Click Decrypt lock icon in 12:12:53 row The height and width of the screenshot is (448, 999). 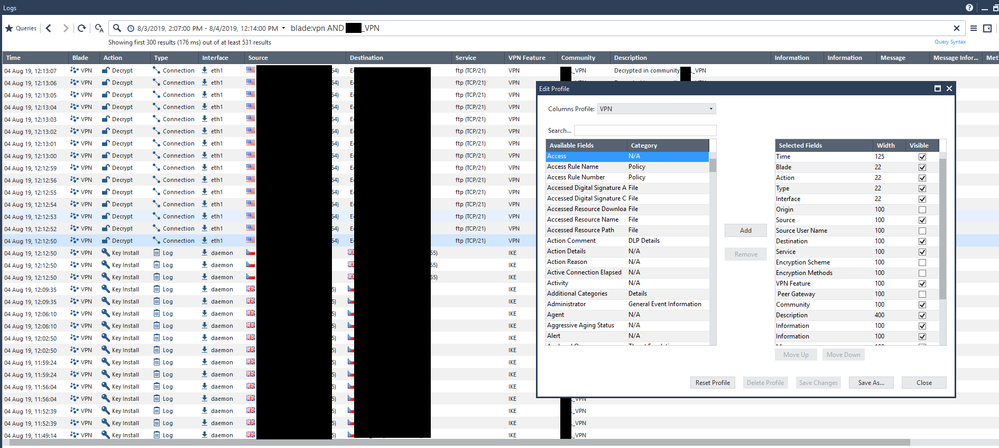pyautogui.click(x=106, y=217)
